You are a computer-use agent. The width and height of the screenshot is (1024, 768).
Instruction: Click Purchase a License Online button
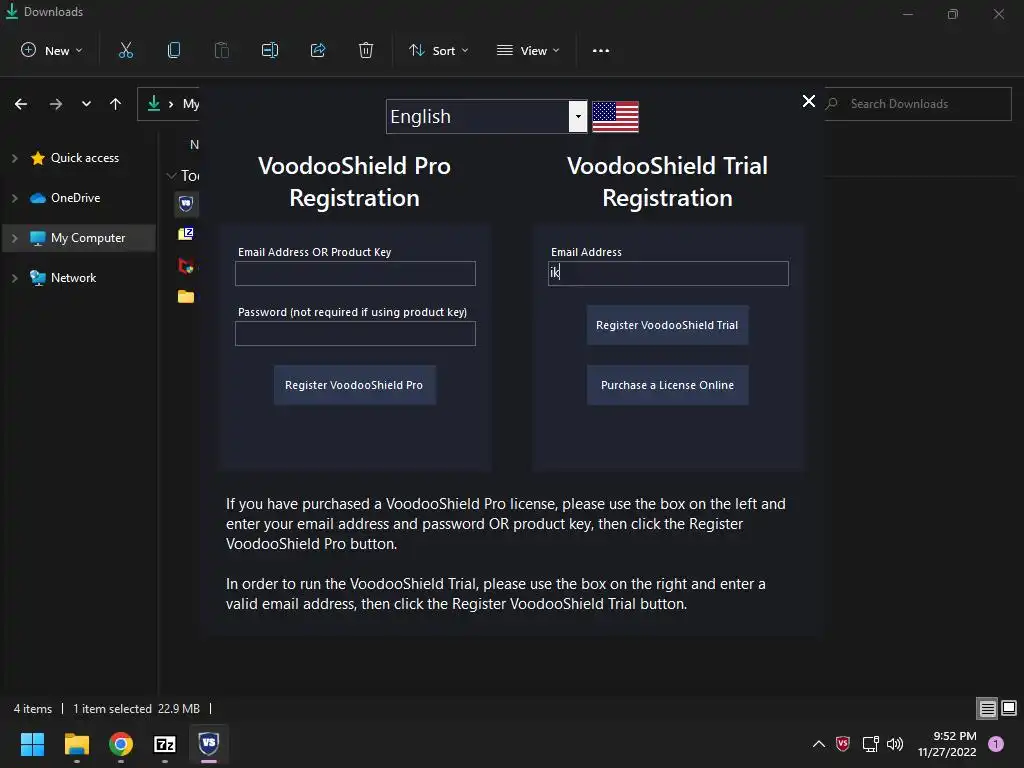667,385
